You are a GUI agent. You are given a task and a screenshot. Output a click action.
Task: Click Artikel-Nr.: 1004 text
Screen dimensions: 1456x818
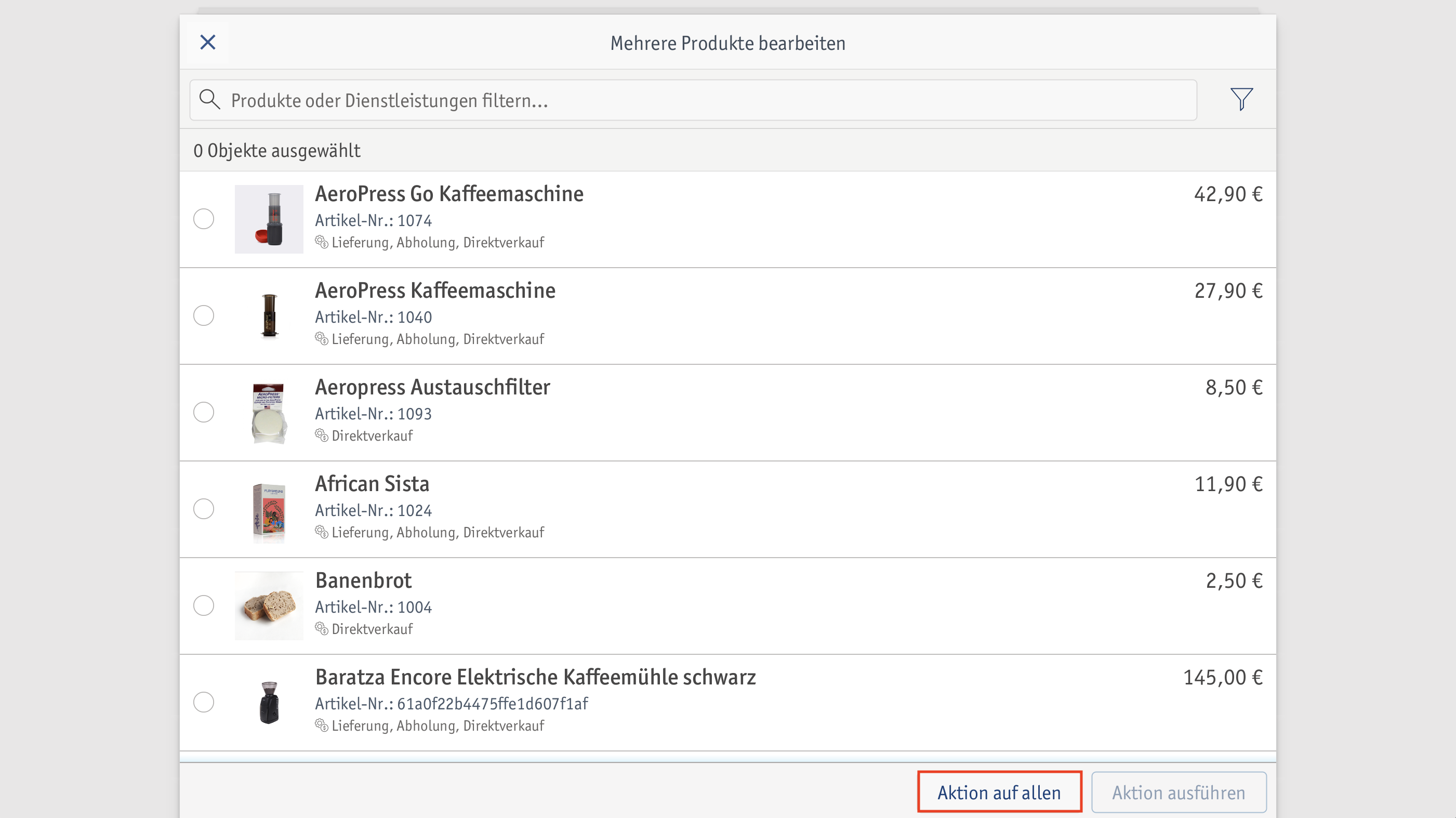[x=374, y=607]
